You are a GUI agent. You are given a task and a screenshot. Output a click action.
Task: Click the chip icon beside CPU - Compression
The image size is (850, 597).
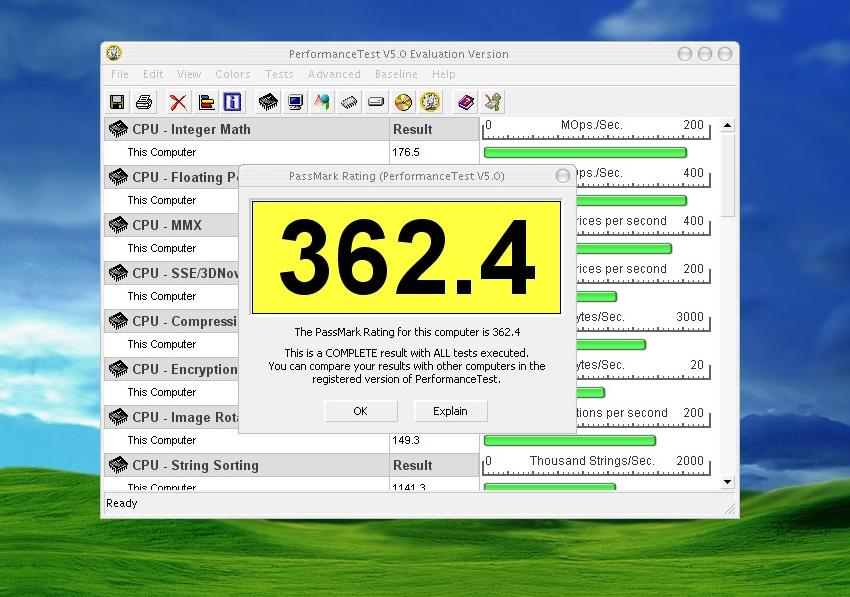click(x=118, y=321)
